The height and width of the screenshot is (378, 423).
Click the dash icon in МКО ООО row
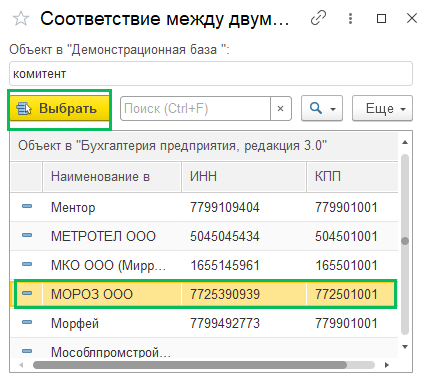(x=27, y=264)
